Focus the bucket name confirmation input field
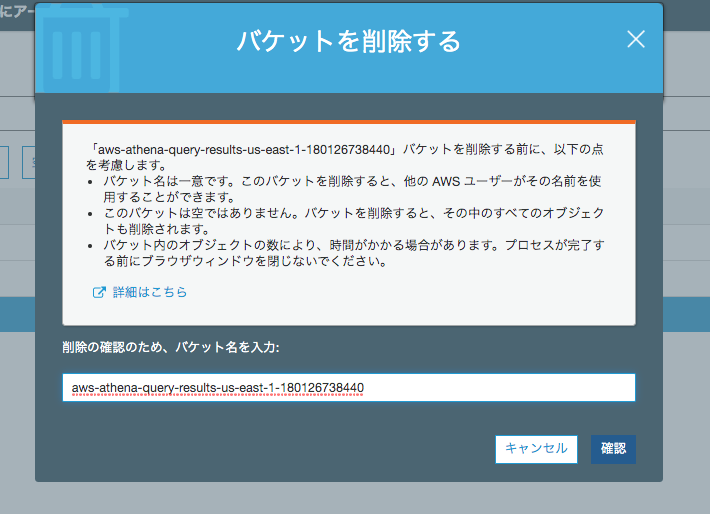 349,388
